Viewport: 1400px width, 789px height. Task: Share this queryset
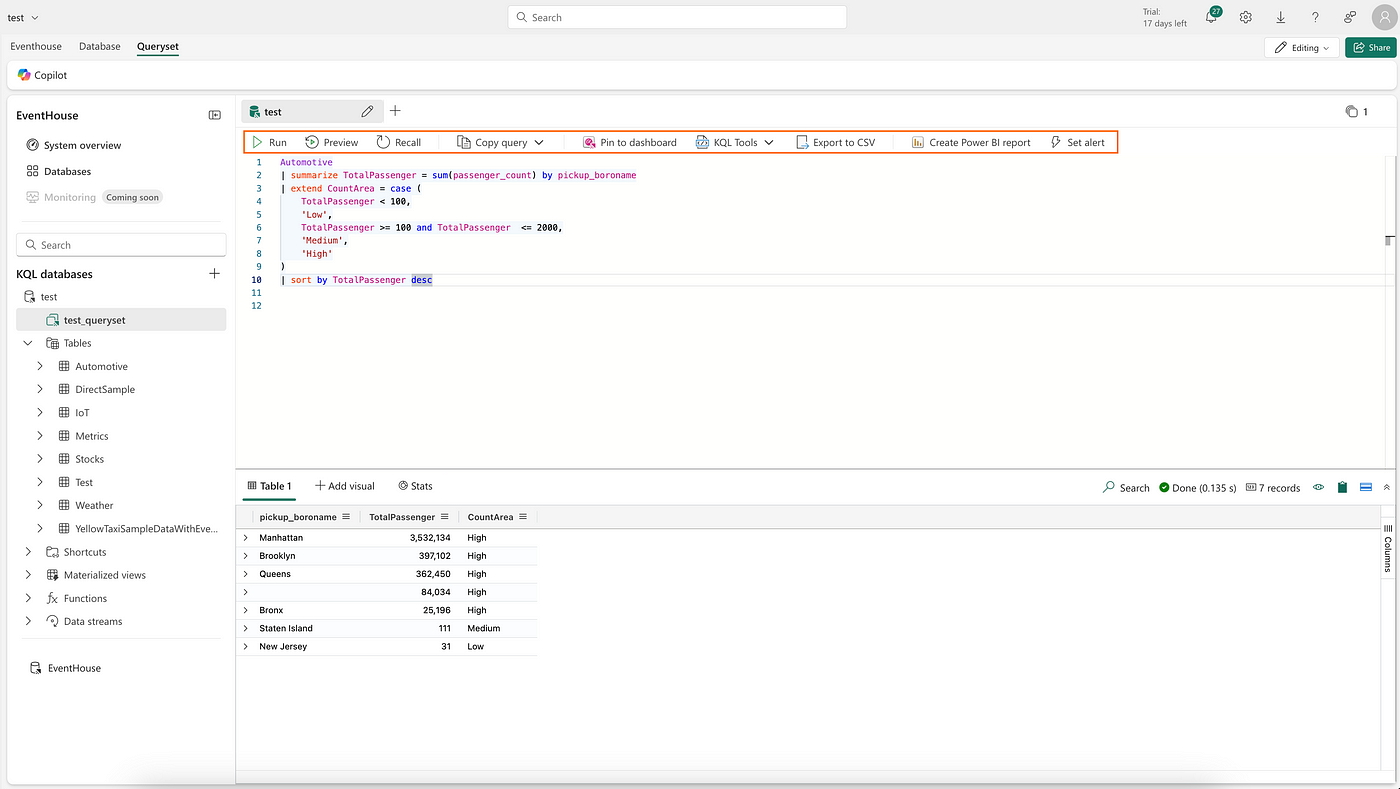[x=1370, y=47]
